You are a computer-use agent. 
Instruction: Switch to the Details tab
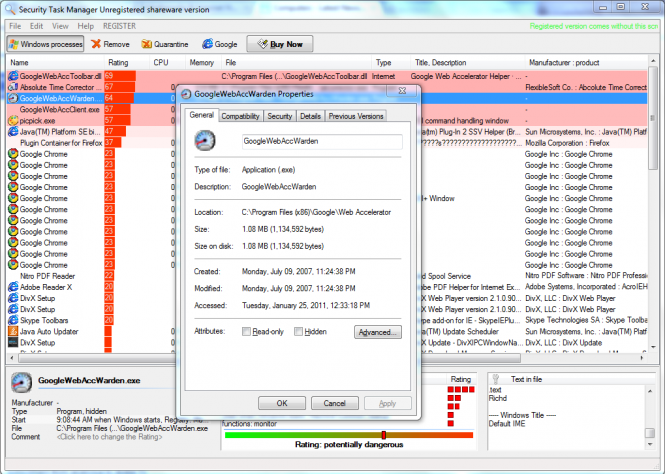click(310, 116)
